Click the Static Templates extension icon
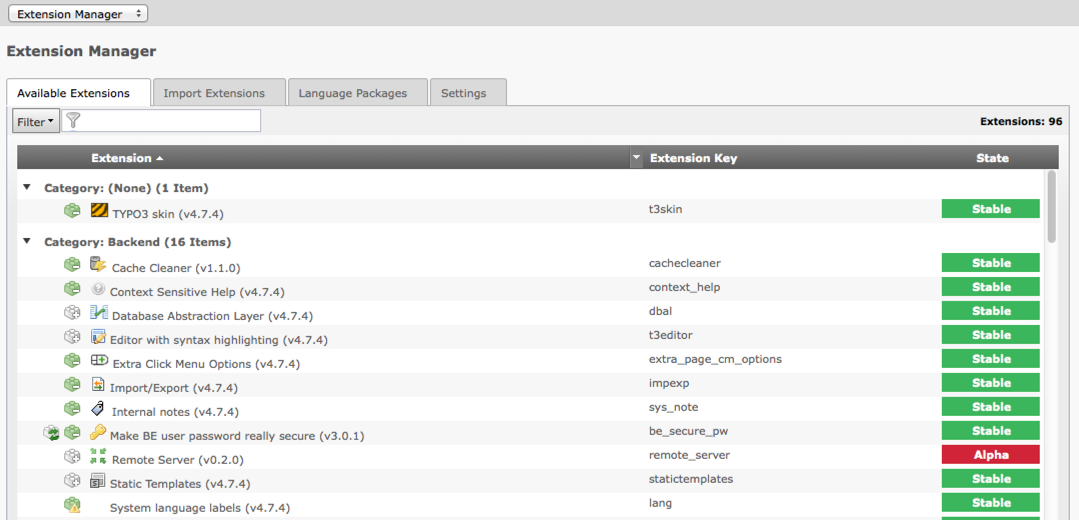Image resolution: width=1079 pixels, height=520 pixels. (98, 480)
